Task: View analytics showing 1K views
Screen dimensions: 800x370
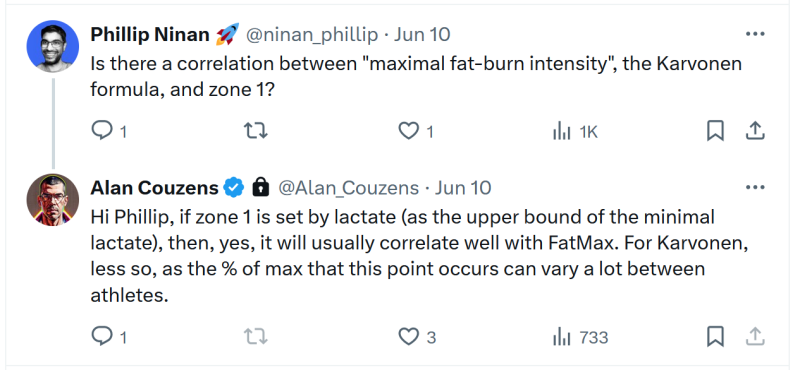Action: [x=575, y=132]
